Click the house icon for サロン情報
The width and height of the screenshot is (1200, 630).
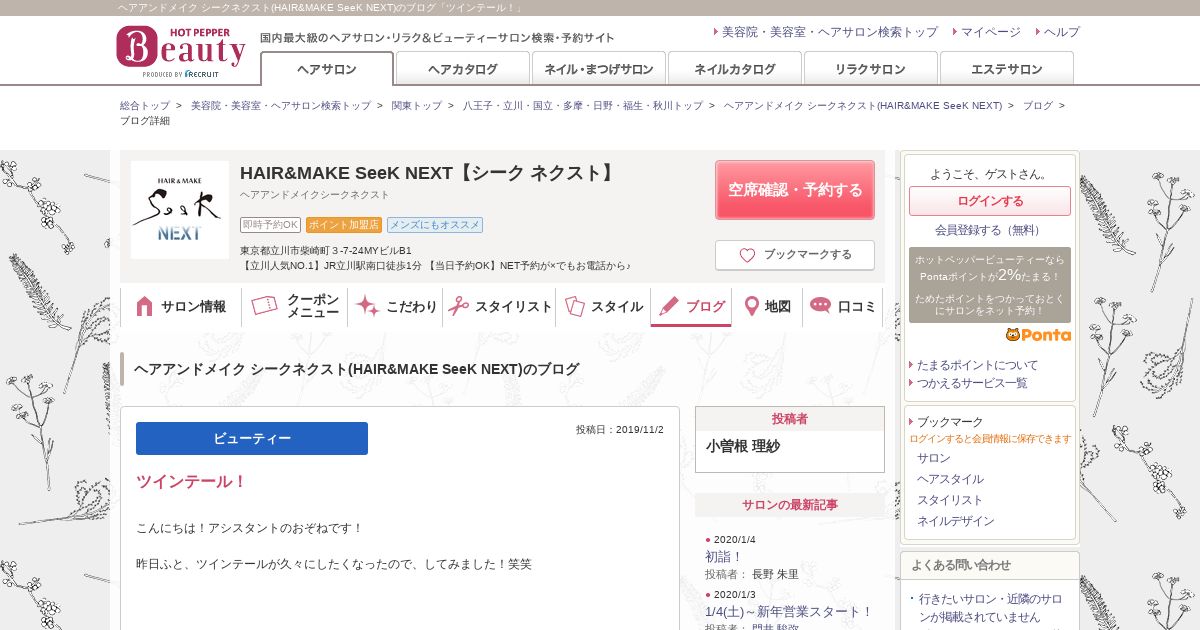[144, 307]
